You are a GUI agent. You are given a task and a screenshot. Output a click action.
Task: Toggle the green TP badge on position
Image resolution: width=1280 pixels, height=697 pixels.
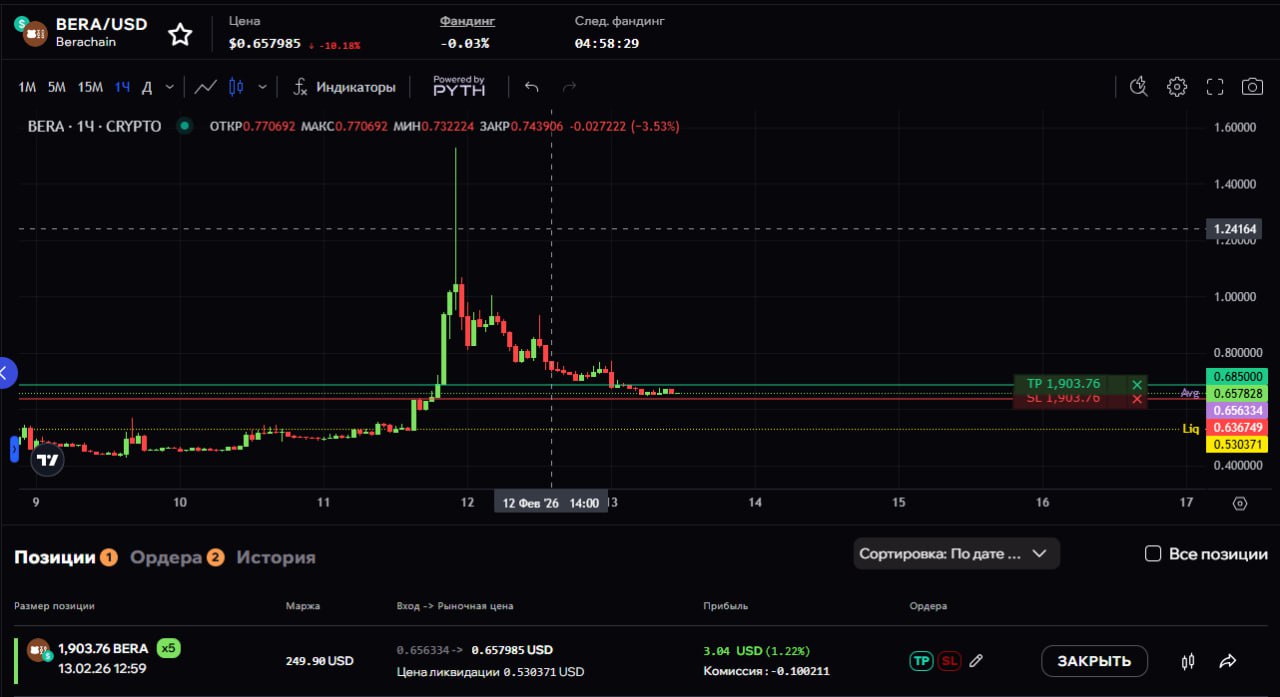(x=920, y=660)
